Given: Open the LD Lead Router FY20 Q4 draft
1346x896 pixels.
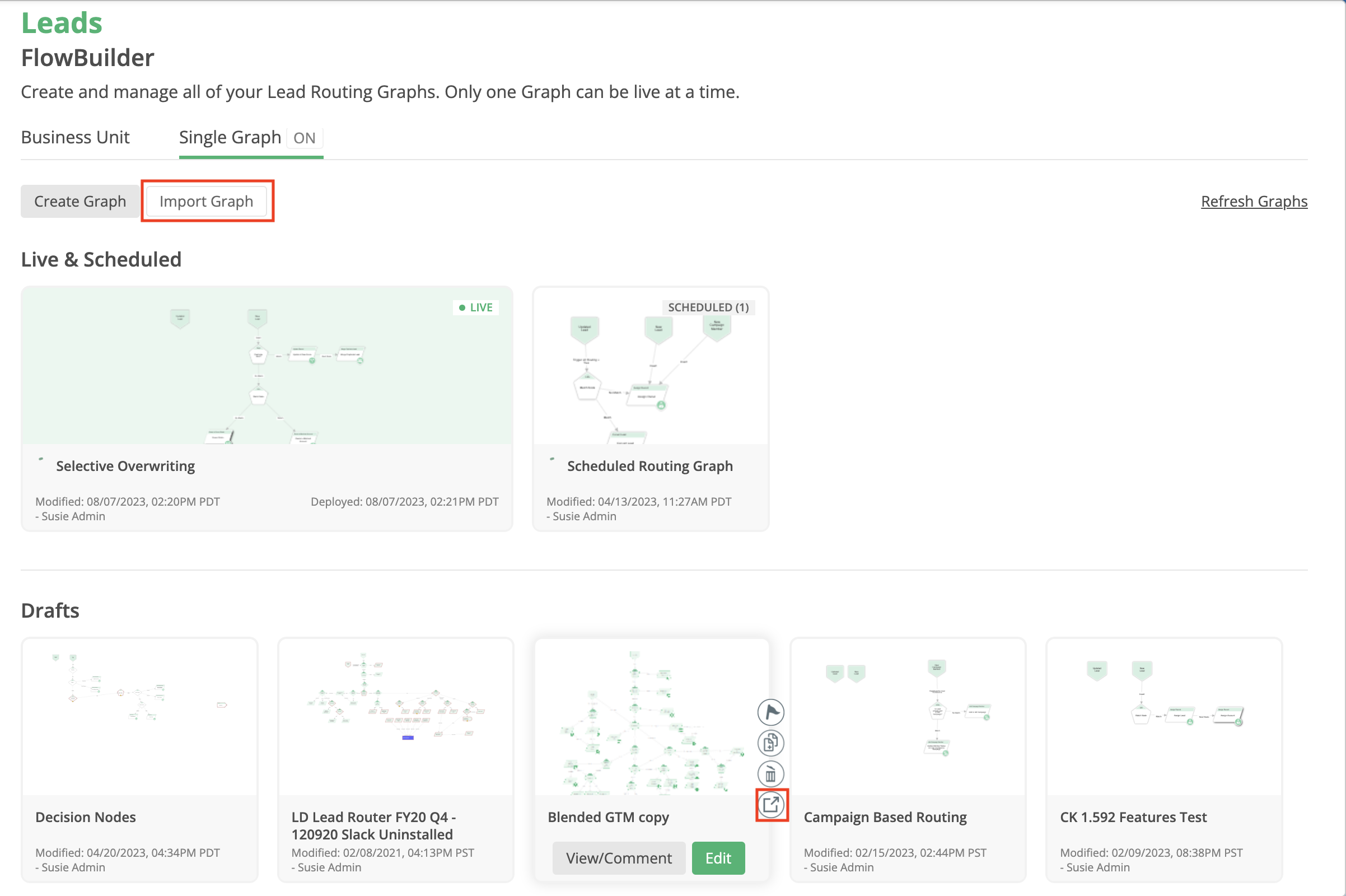Looking at the screenshot, I should coord(395,717).
